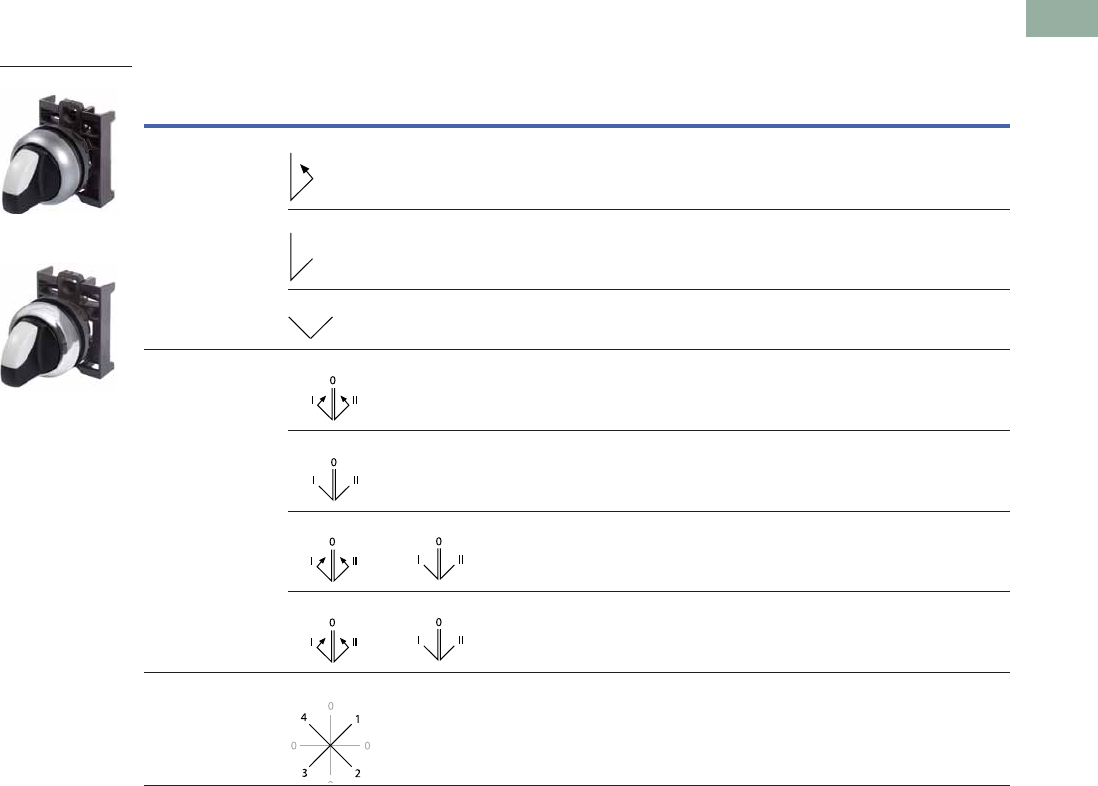Click the number 4 on the cross diagram
Viewport: 1098px width, 786px height.
pos(303,717)
